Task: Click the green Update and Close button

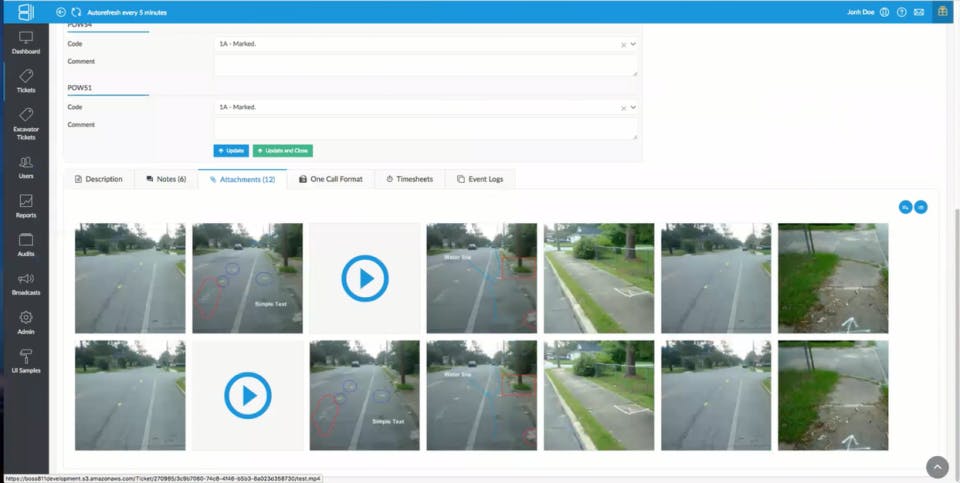Action: coord(283,151)
